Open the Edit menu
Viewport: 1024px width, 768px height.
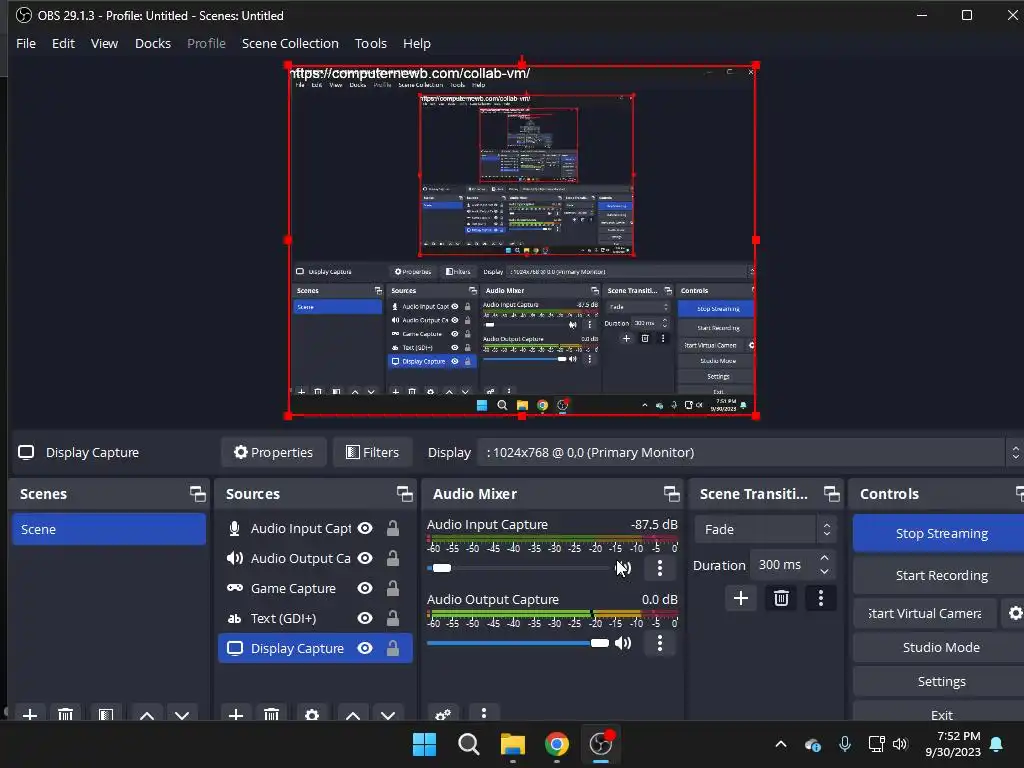63,44
